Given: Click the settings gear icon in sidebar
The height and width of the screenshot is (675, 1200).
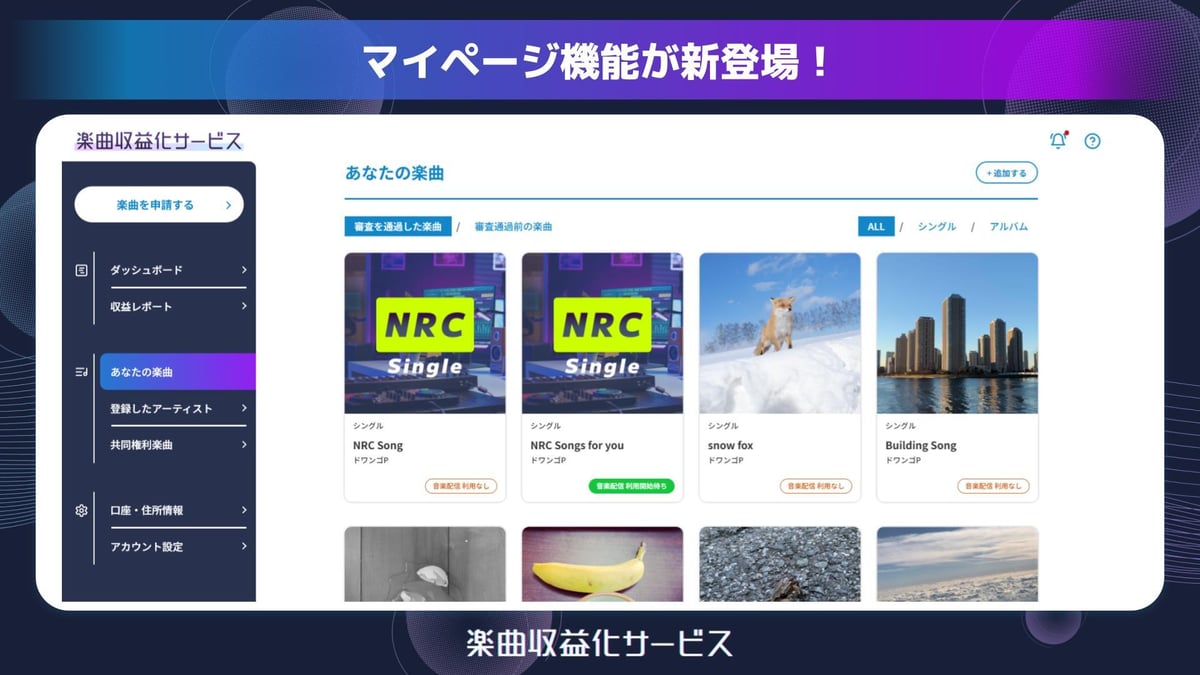Looking at the screenshot, I should pyautogui.click(x=82, y=510).
